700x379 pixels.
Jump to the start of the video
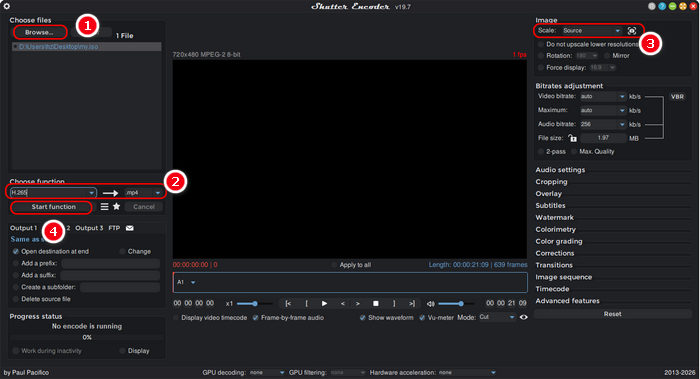pos(288,304)
